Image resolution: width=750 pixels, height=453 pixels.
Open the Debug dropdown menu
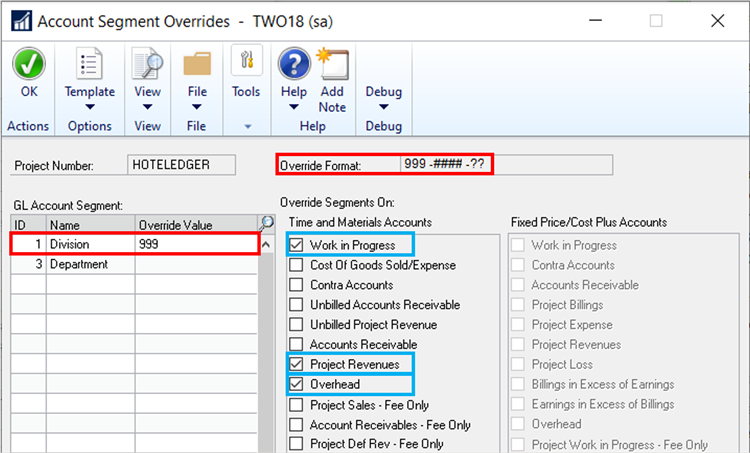(384, 107)
